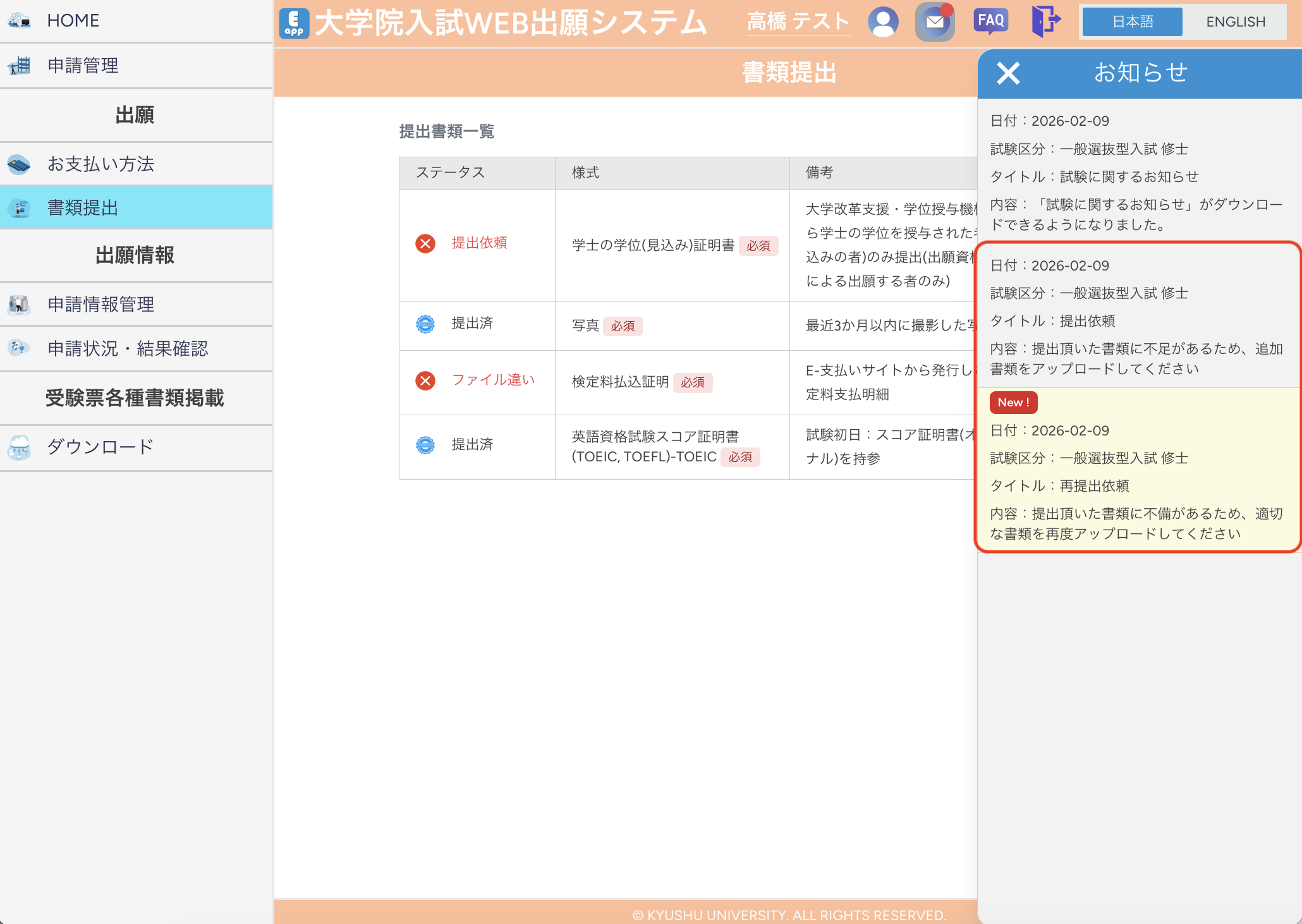Go to 申請情報管理 page
The width and height of the screenshot is (1302, 924).
[x=100, y=305]
